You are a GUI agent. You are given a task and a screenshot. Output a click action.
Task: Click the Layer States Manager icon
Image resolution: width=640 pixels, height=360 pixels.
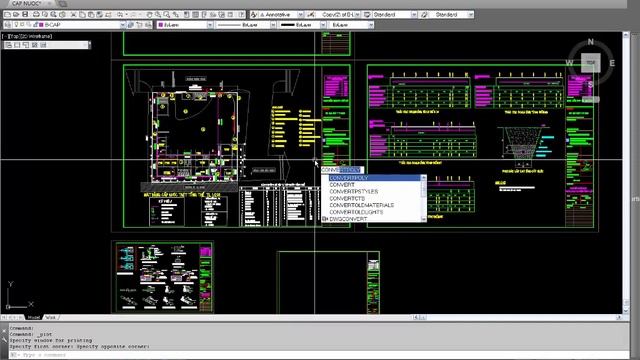pyautogui.click(x=148, y=25)
